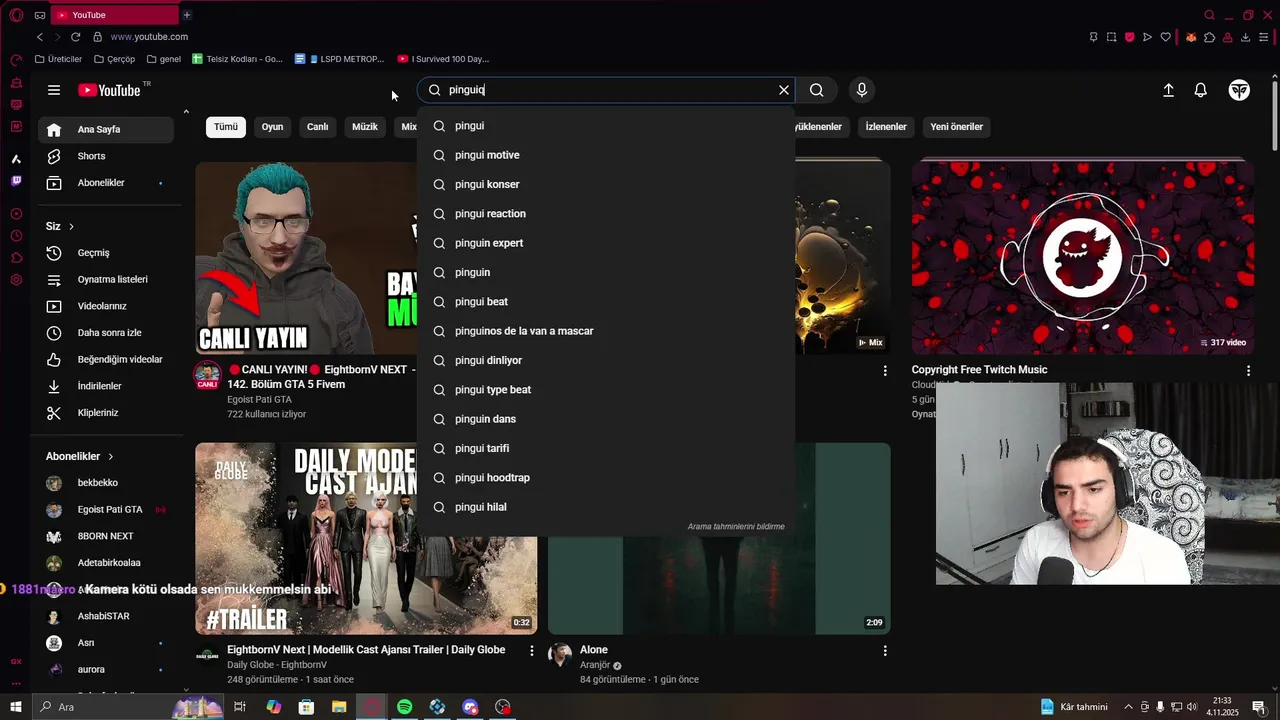1280x720 pixels.
Task: Expand the Abonelikler subscriptions header
Action: click(x=80, y=456)
